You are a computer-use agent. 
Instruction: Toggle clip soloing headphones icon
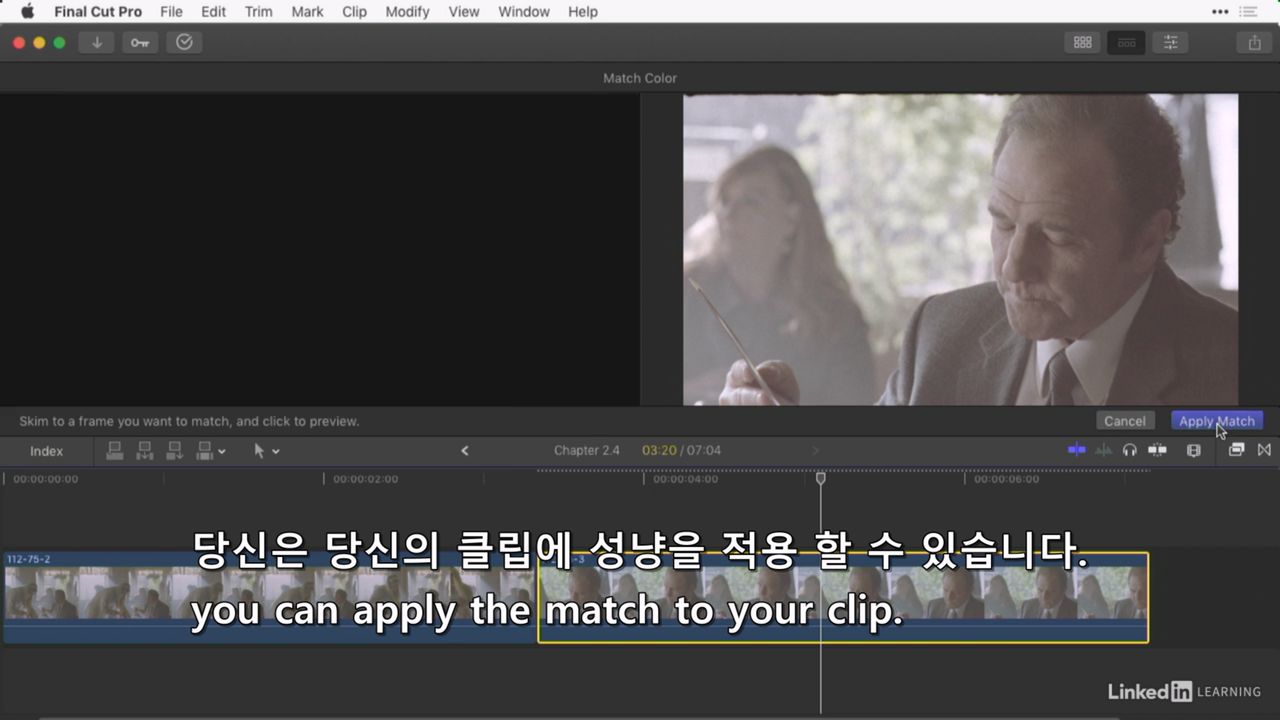tap(1130, 450)
